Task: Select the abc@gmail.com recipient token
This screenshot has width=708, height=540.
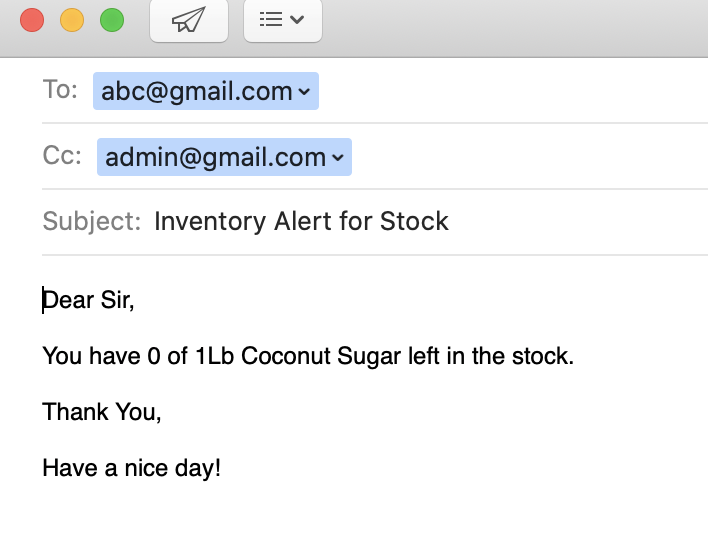Action: [206, 91]
